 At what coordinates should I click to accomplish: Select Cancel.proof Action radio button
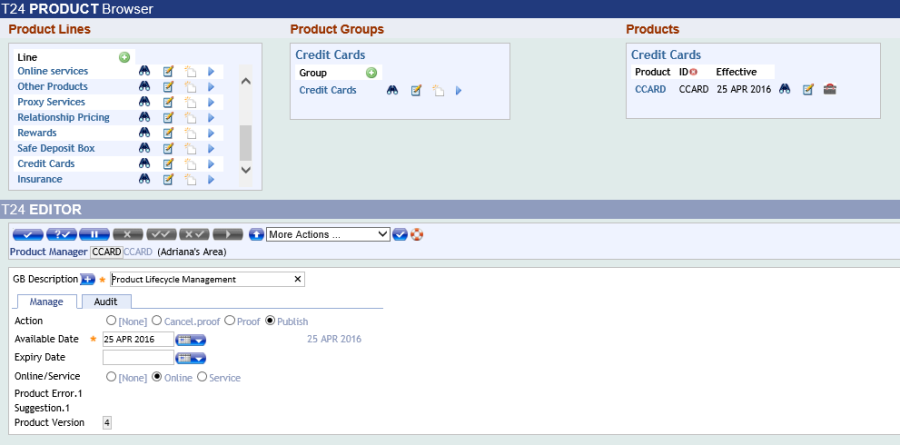coord(157,321)
